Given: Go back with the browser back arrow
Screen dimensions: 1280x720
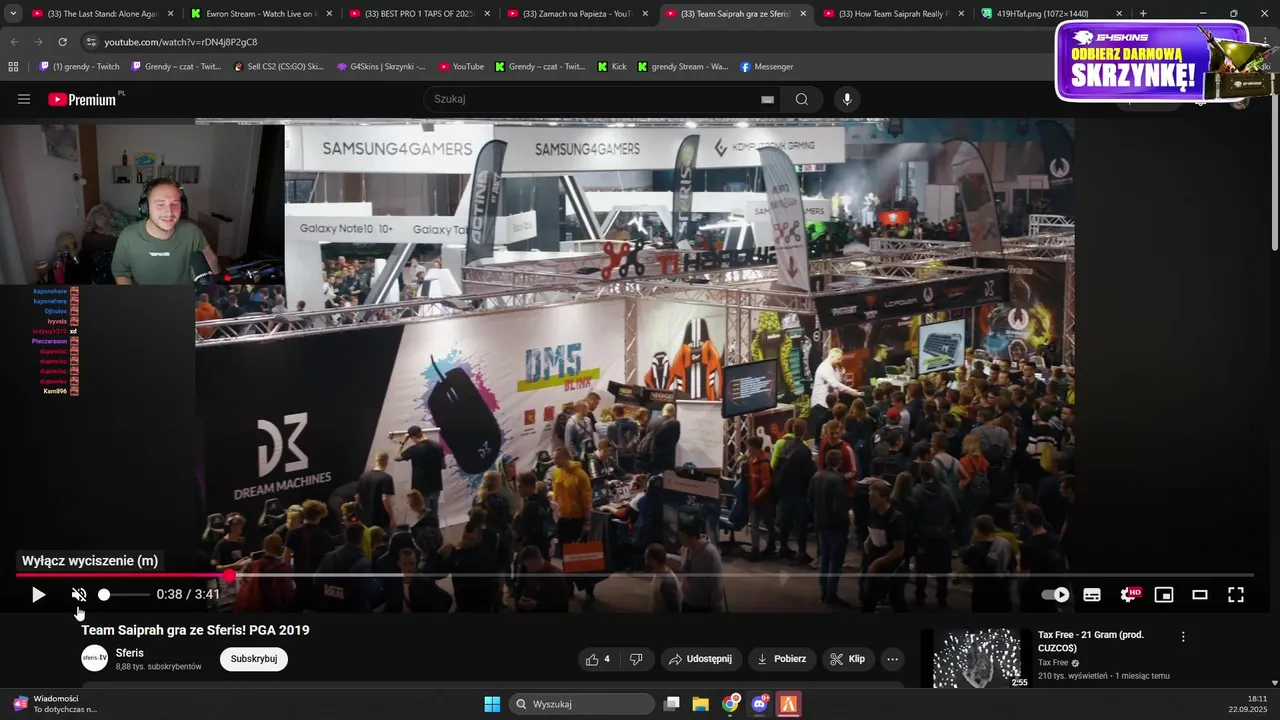Looking at the screenshot, I should pos(14,42).
